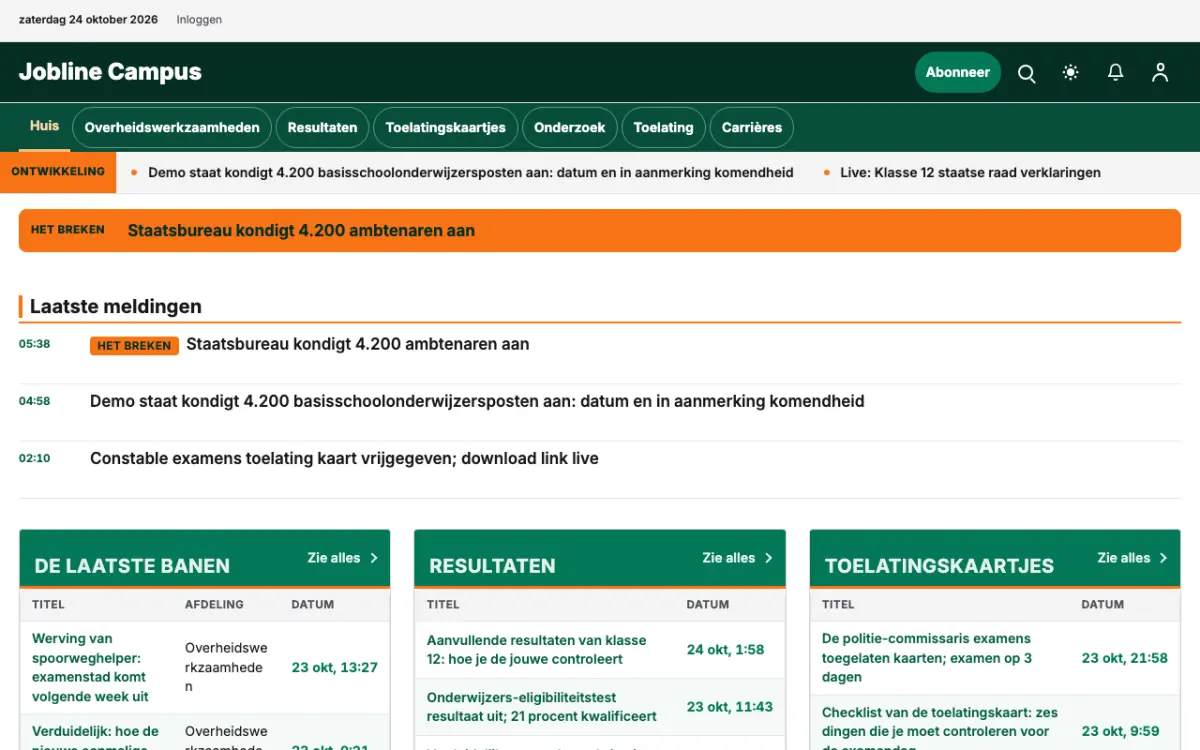Click the 23 okt, 21:58 date cell

coord(1125,658)
